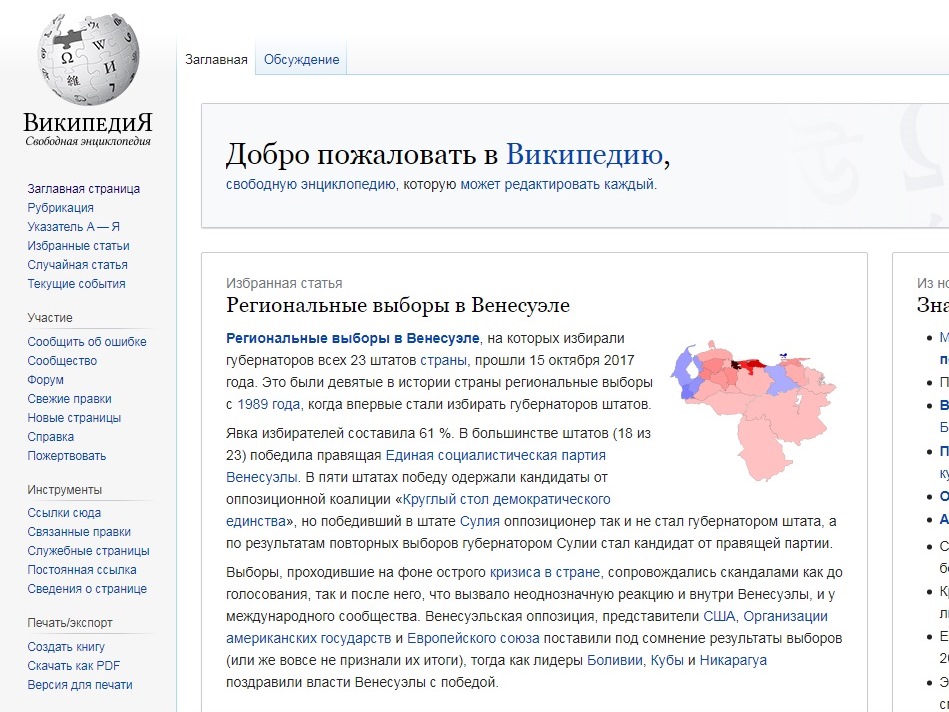Click the страны link in article

click(x=444, y=360)
